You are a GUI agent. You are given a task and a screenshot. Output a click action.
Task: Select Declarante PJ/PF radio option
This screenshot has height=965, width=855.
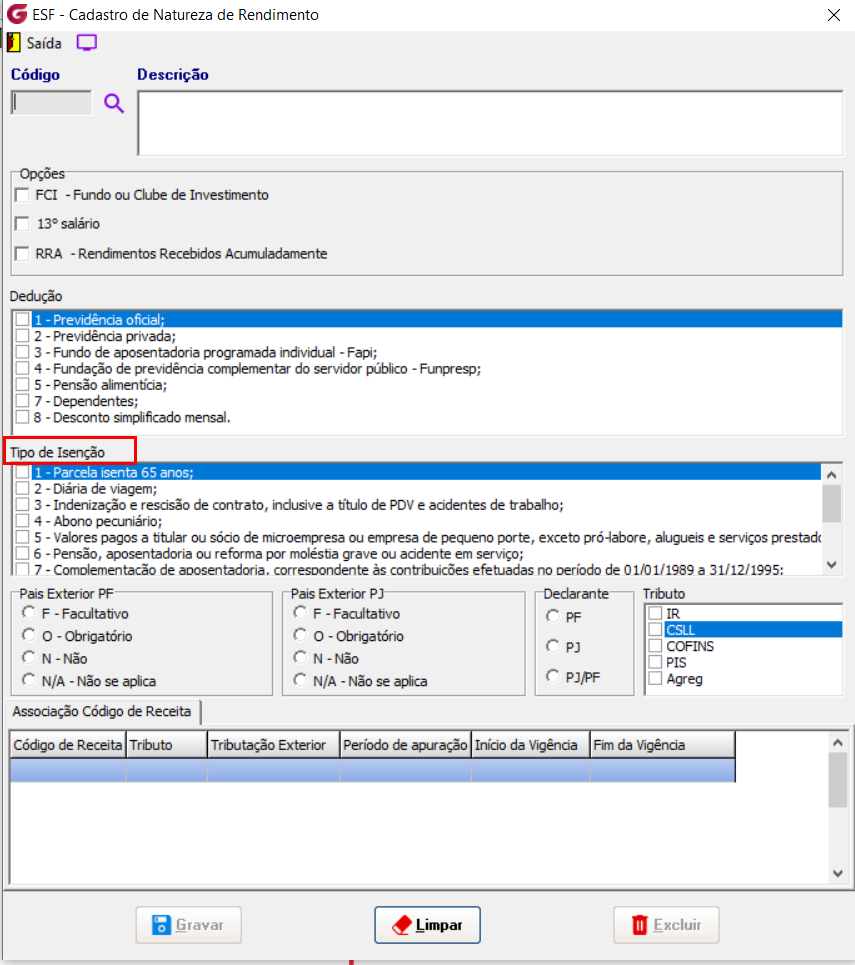(x=553, y=676)
